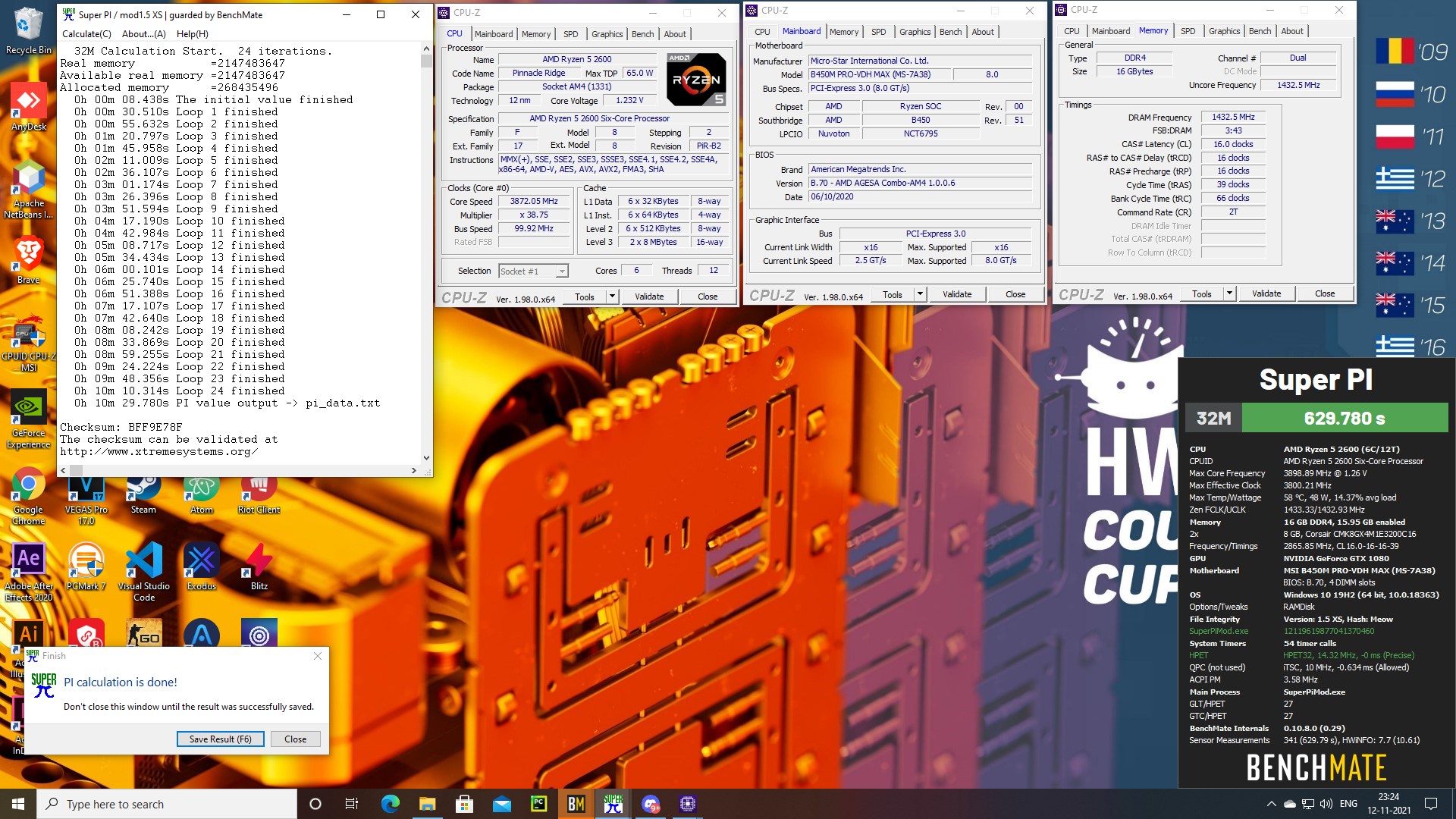Switch to the Super PI taskbar icon
Viewport: 1456px width, 819px height.
pyautogui.click(x=613, y=804)
